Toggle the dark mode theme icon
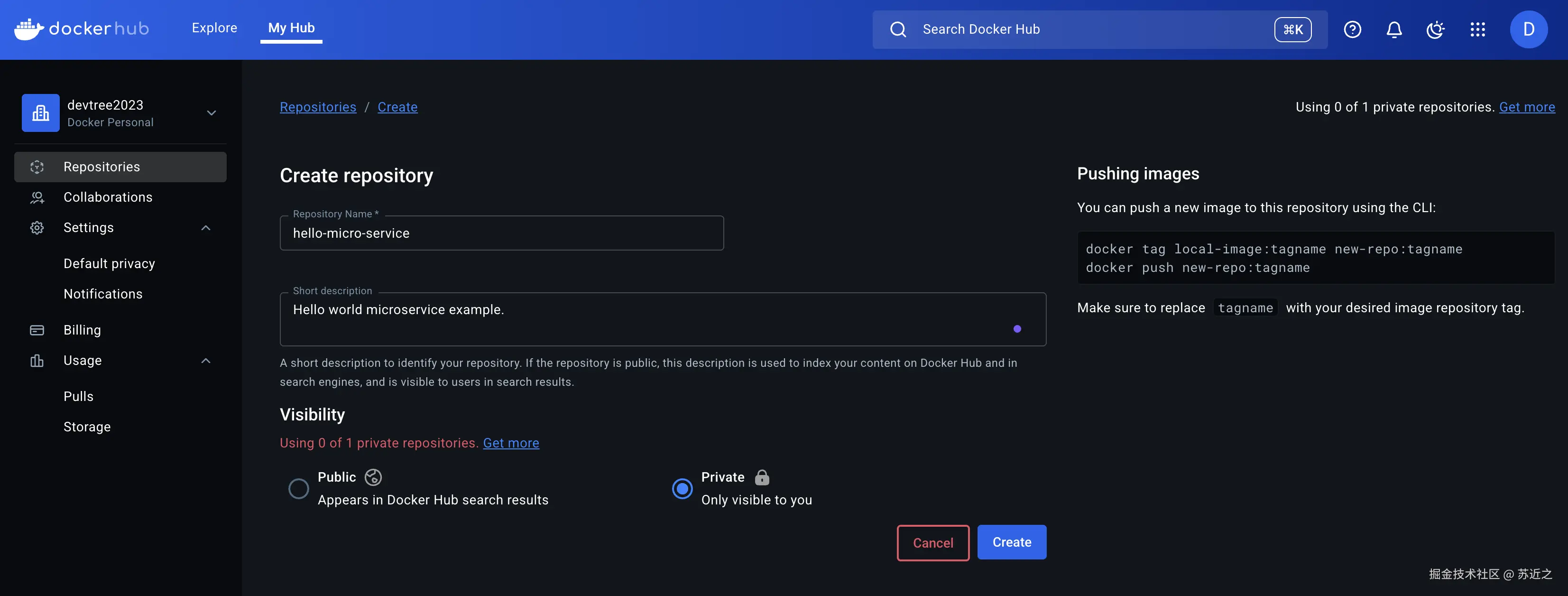1568x596 pixels. pyautogui.click(x=1435, y=29)
